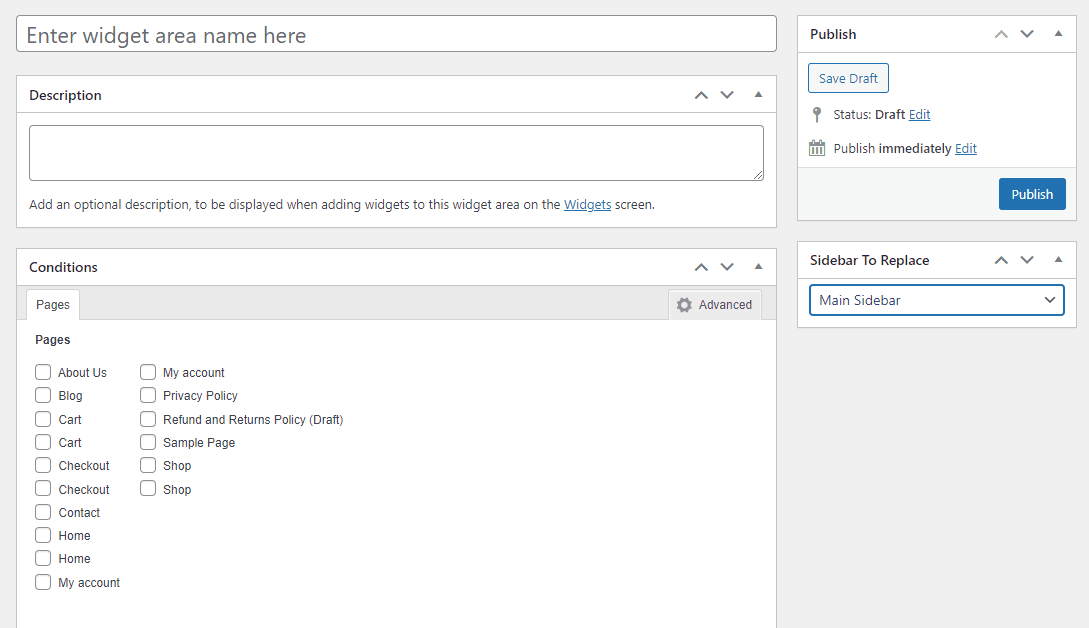Image resolution: width=1089 pixels, height=628 pixels.
Task: Open the Widgets screen link
Action: [587, 204]
